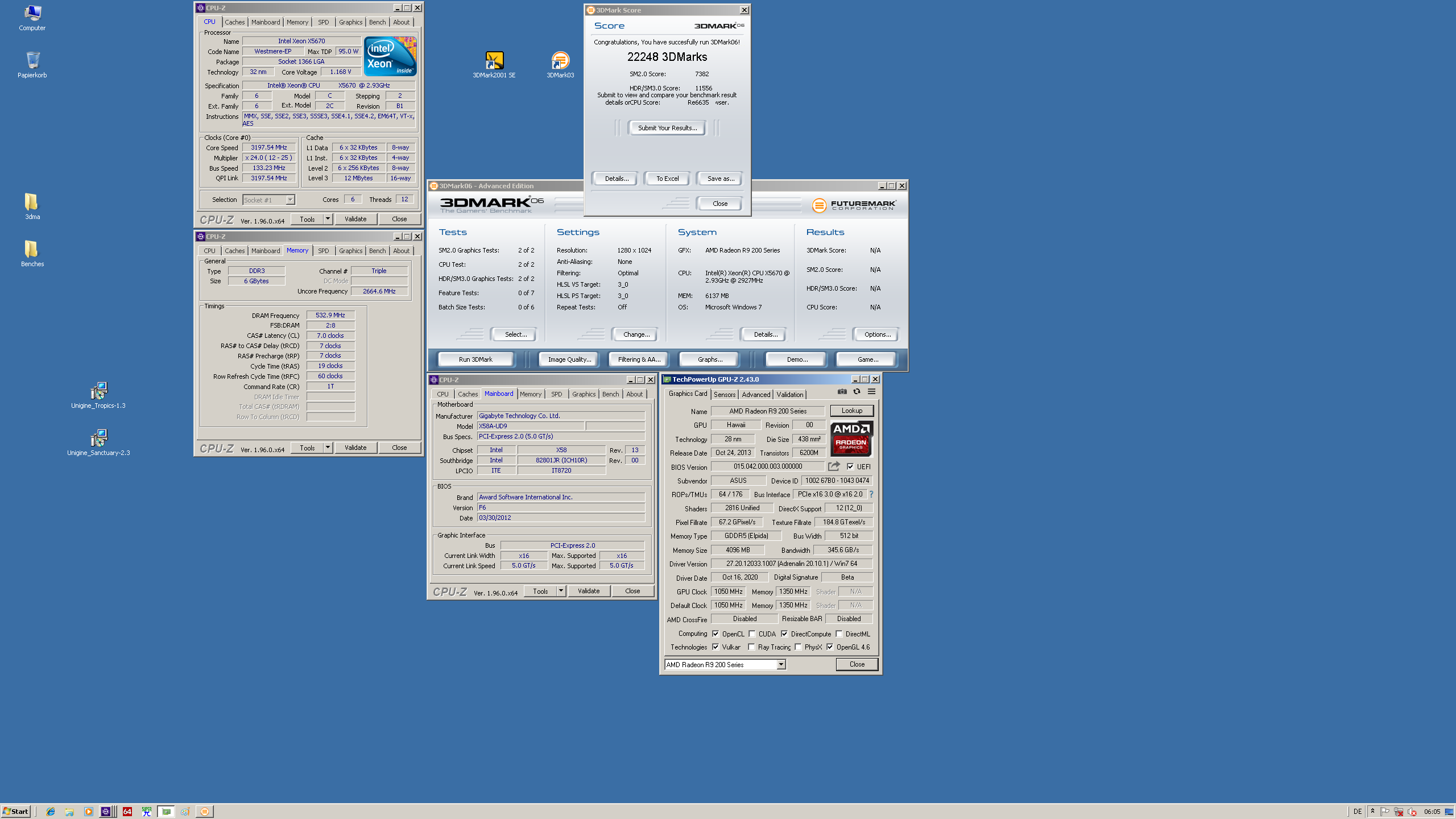Image resolution: width=1456 pixels, height=819 pixels.
Task: Open Socket #1 selection dropdown
Action: click(x=290, y=200)
